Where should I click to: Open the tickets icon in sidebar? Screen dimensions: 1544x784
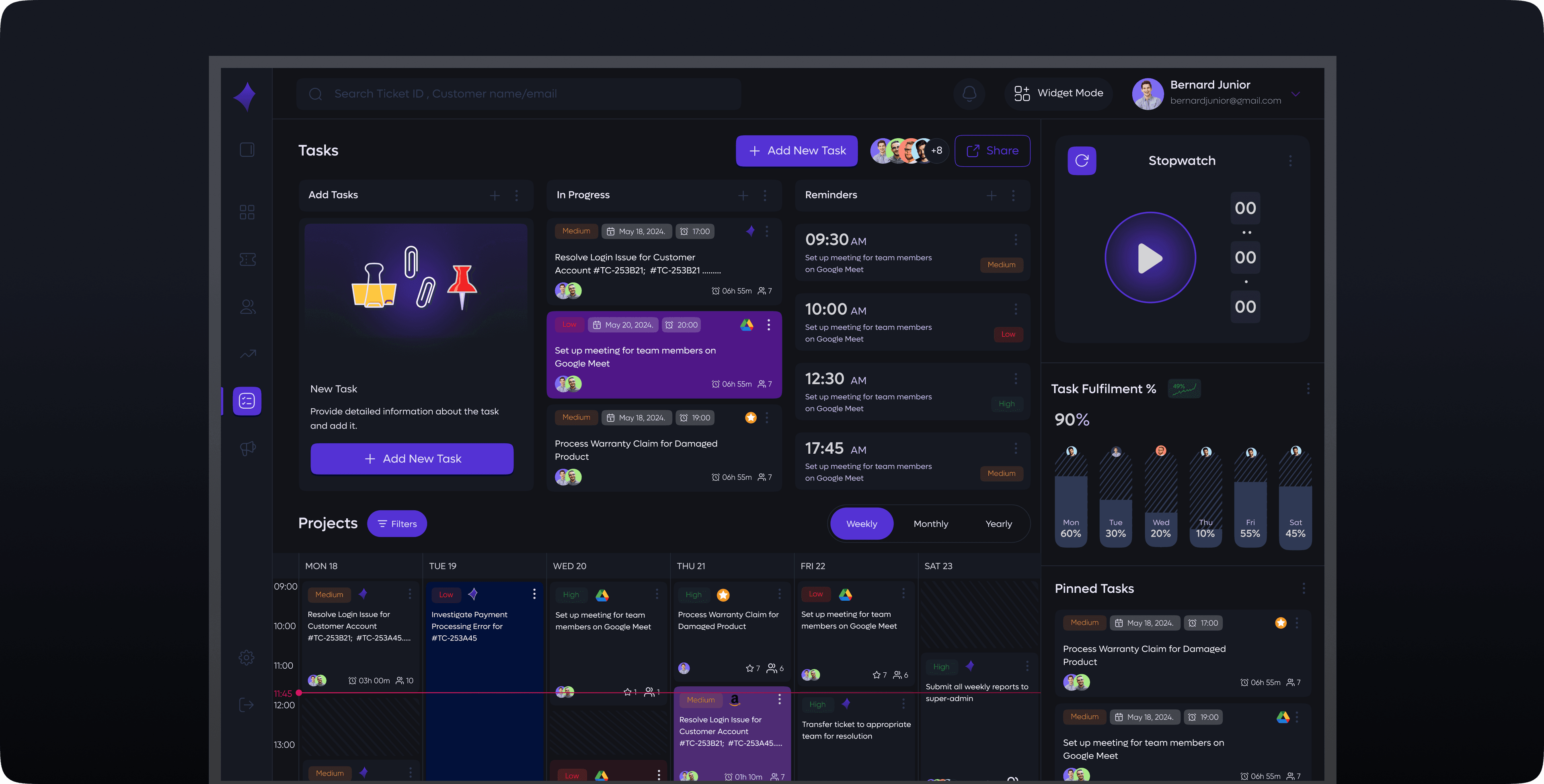click(x=247, y=259)
